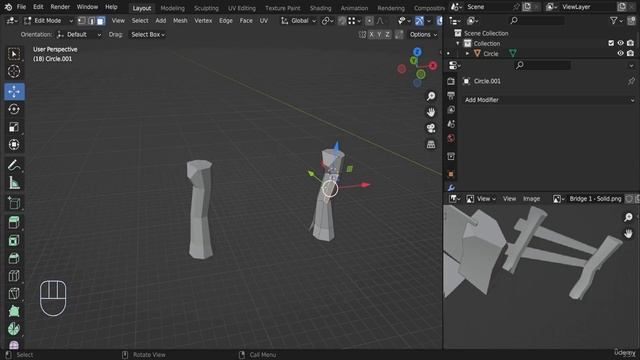Open the Vertex menu

(x=203, y=20)
